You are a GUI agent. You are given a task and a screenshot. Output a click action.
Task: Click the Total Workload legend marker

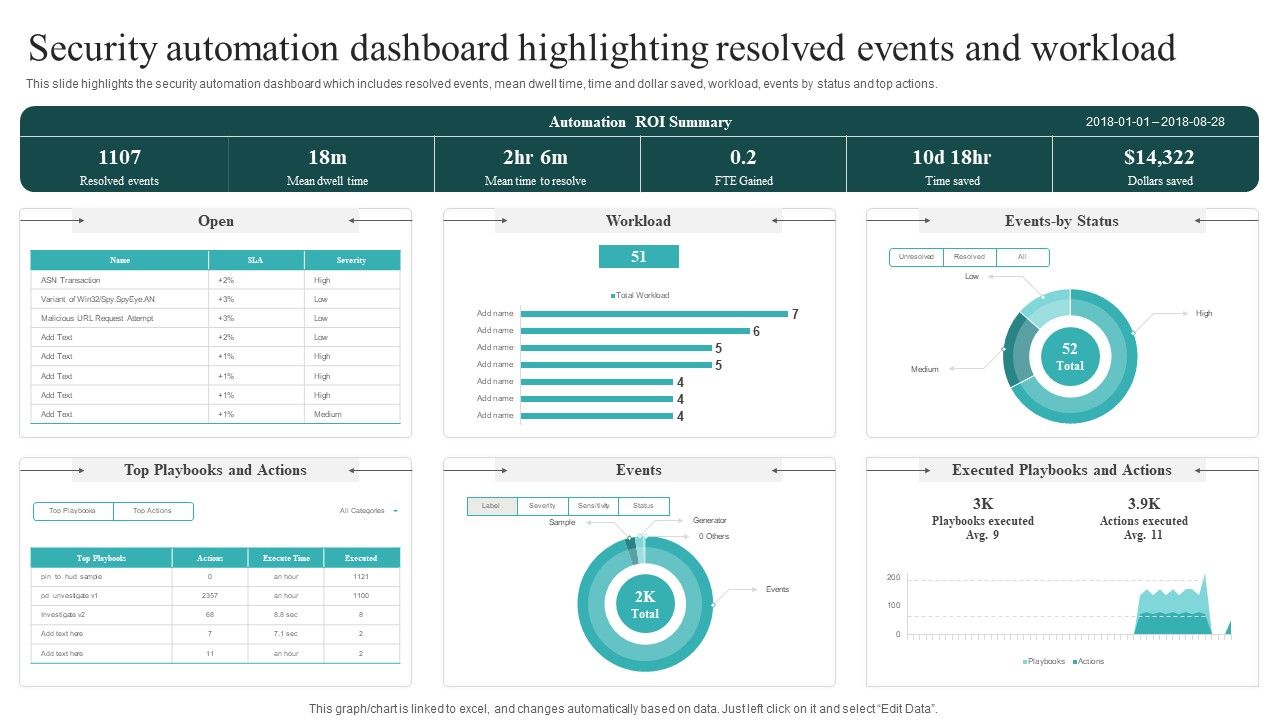[612, 296]
